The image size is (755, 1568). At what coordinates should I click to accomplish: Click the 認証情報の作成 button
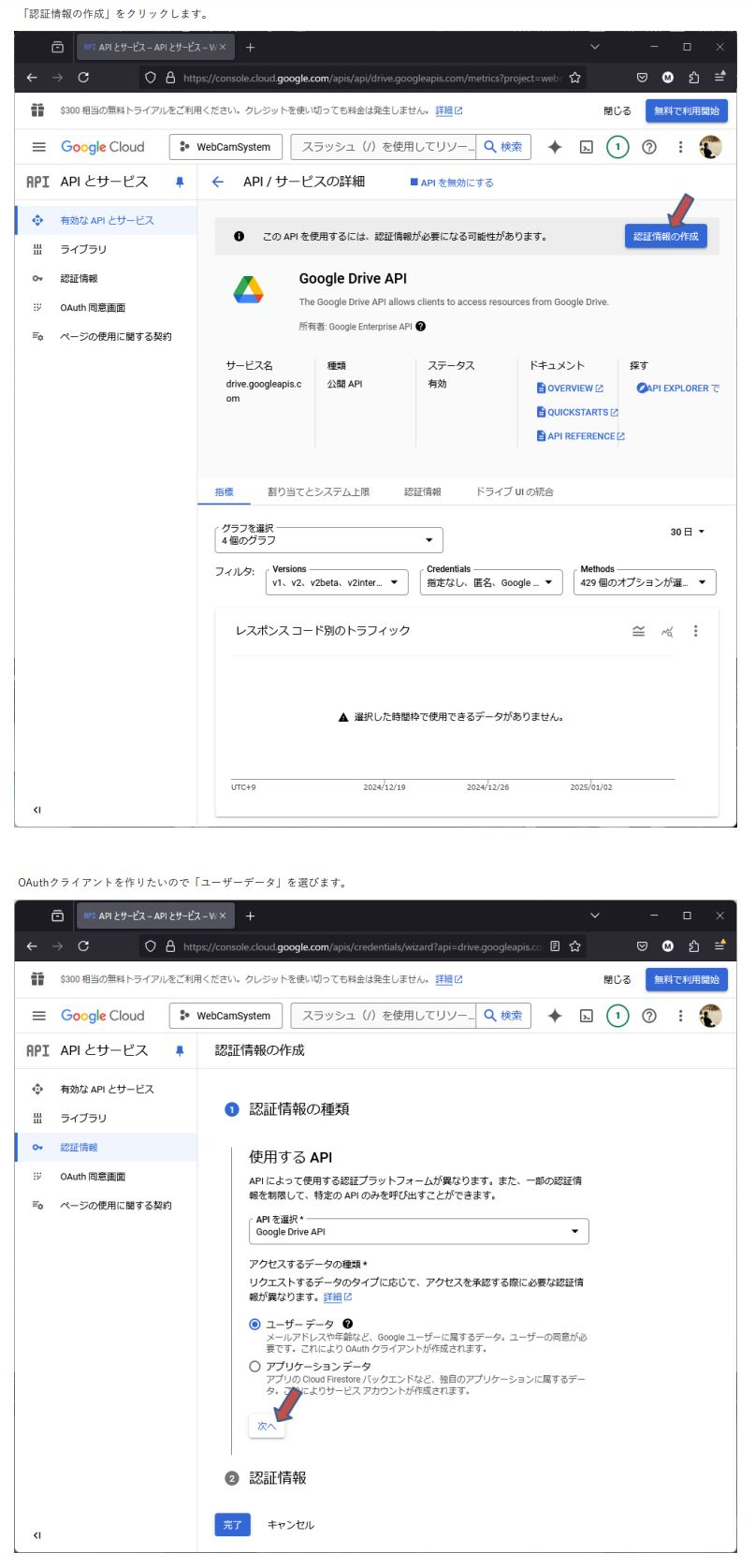pos(666,236)
